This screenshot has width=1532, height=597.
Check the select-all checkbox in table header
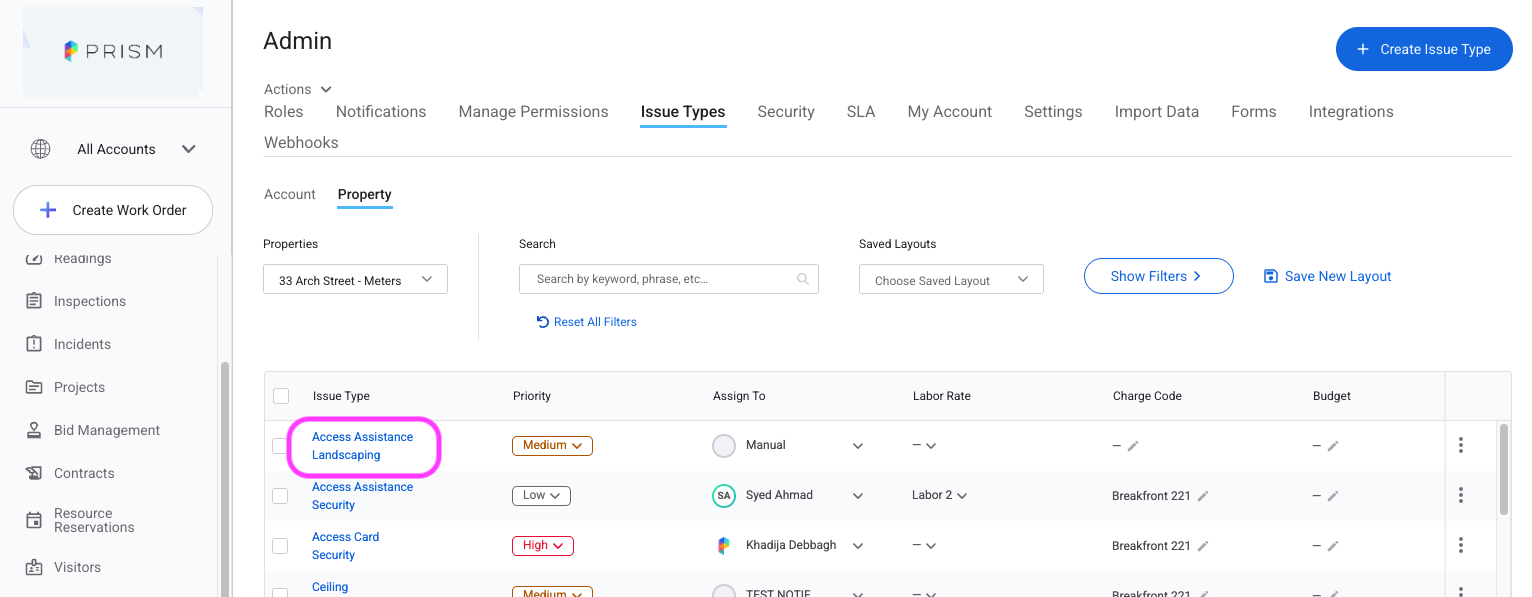pyautogui.click(x=281, y=395)
